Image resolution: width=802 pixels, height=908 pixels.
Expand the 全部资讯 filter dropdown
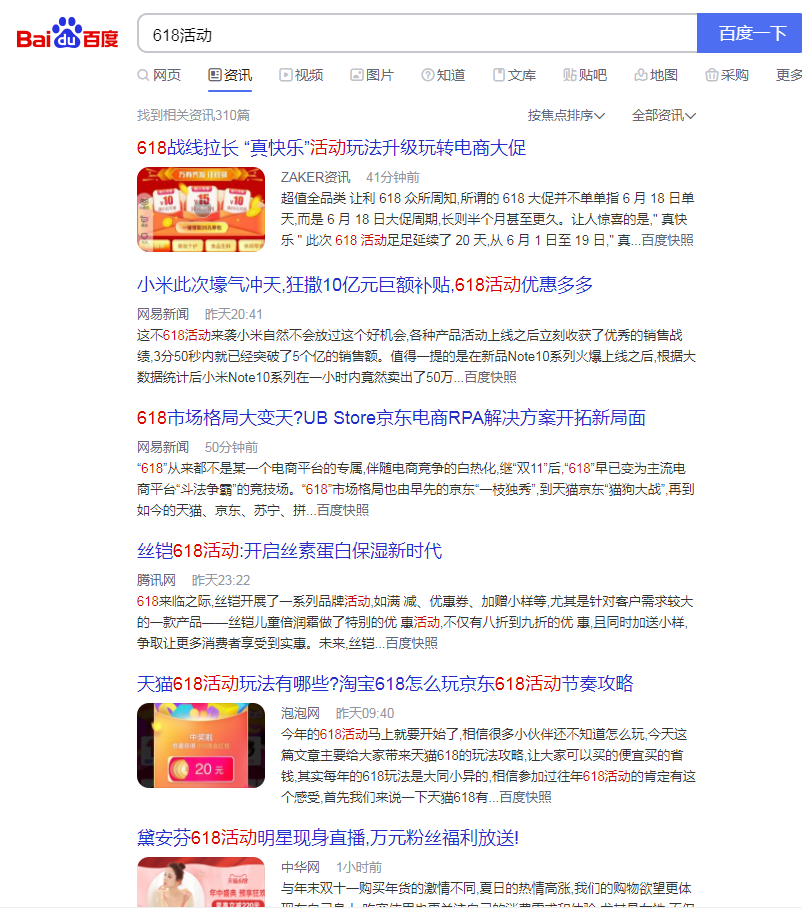coord(664,115)
